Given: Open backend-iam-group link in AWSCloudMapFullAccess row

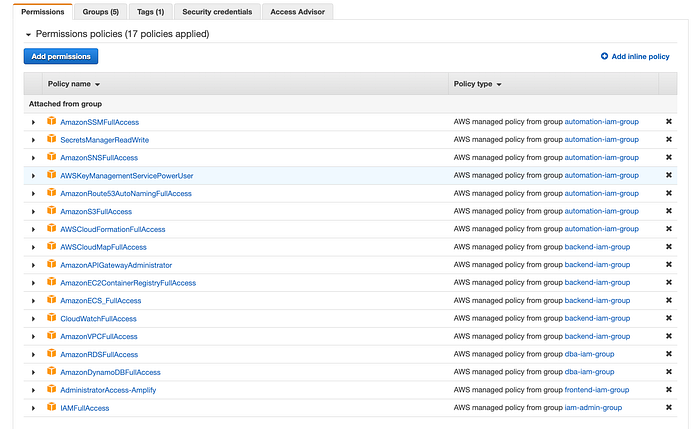Looking at the screenshot, I should point(597,246).
